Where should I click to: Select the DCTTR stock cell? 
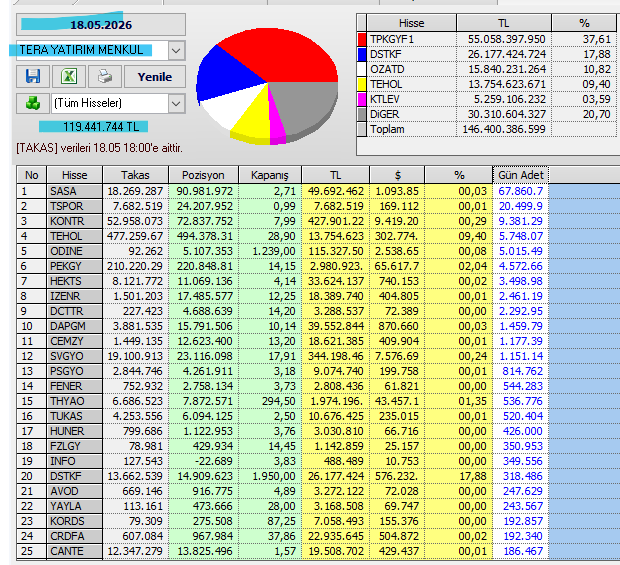point(74,312)
